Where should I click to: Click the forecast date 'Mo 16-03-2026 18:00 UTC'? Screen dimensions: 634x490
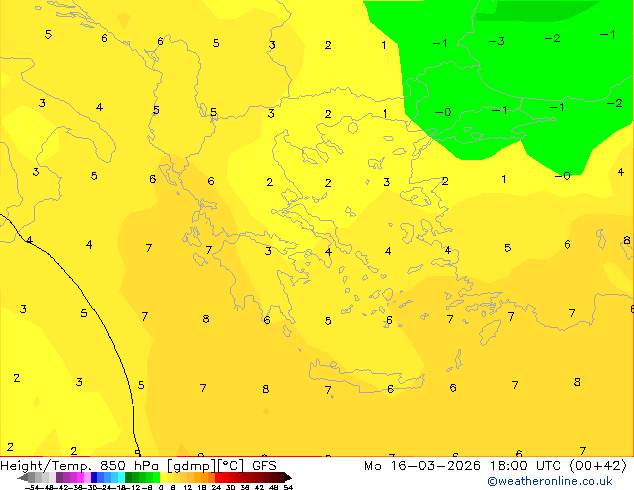click(x=465, y=466)
